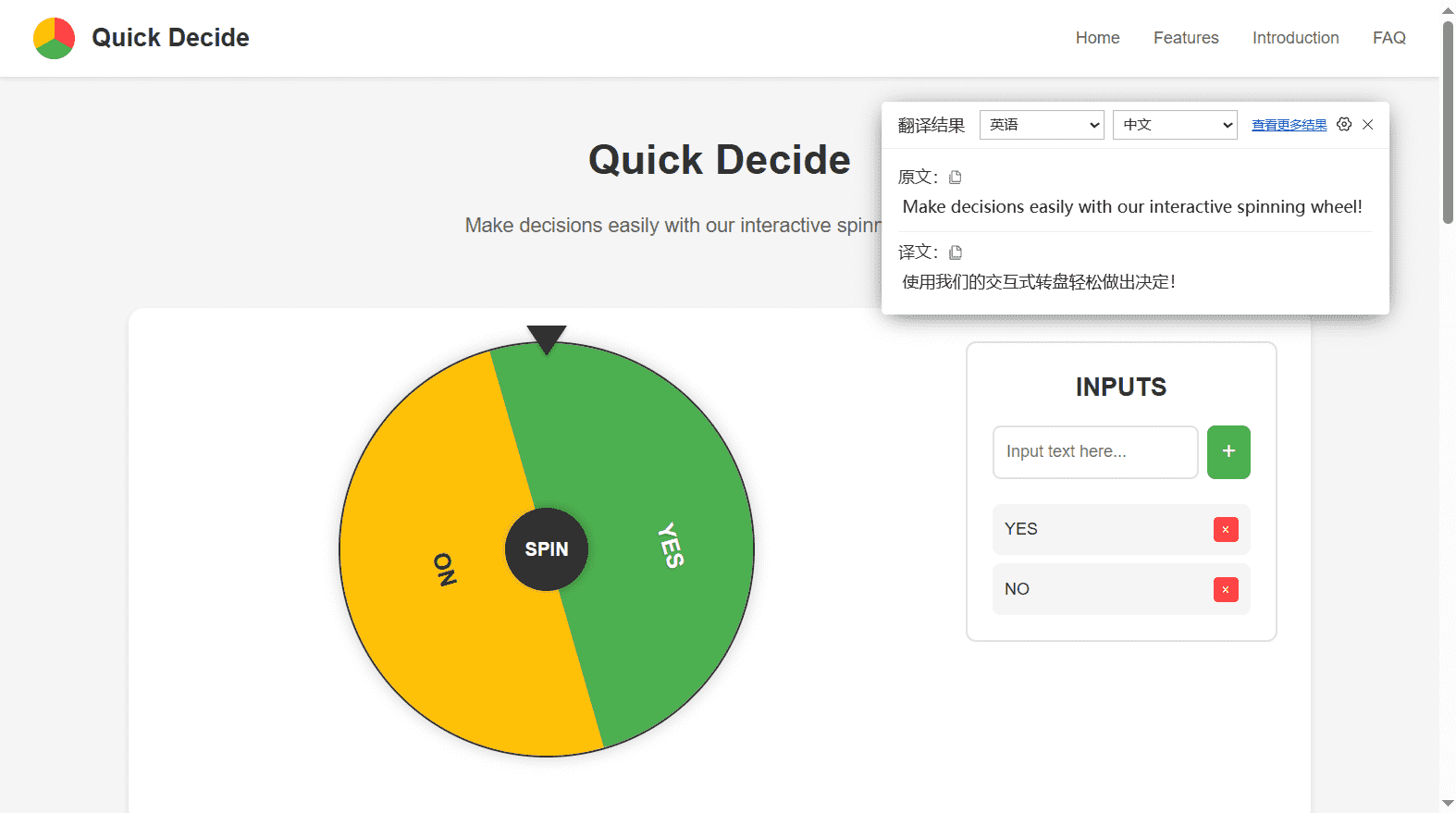This screenshot has width=1456, height=813.
Task: Open the Introduction nav item
Action: 1295,38
